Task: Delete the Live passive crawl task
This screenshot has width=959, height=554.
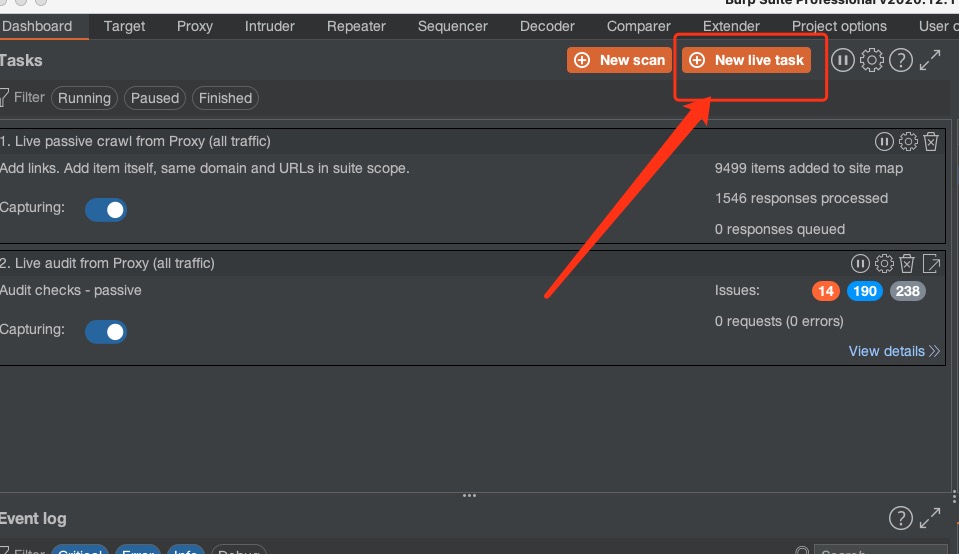Action: tap(931, 141)
